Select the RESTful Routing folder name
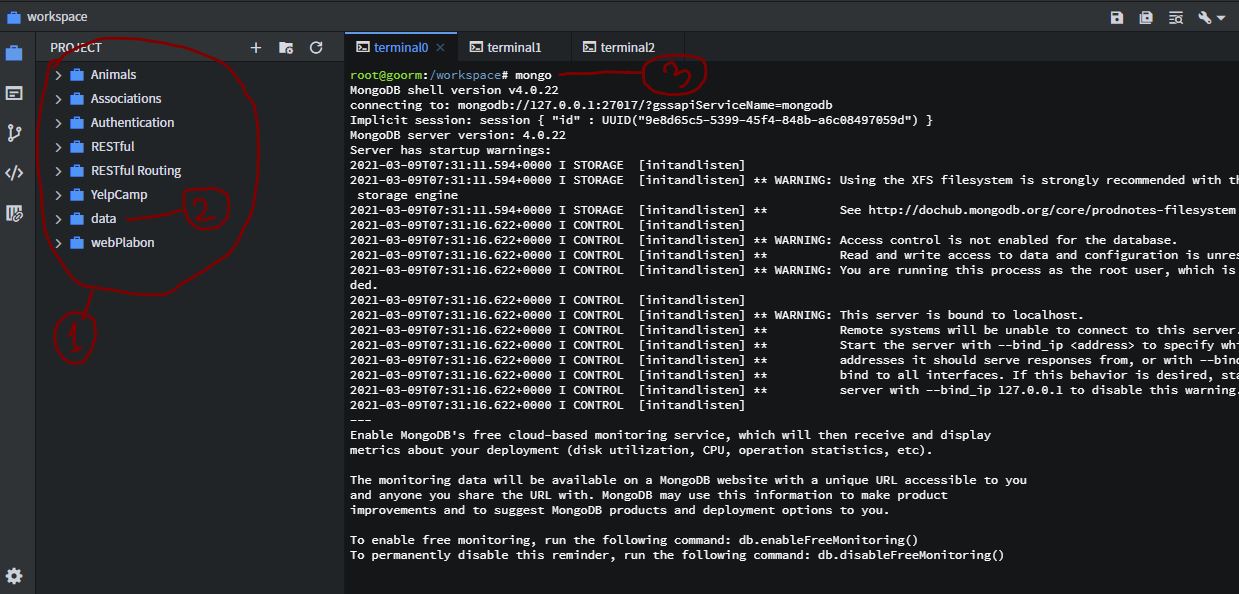 pos(136,171)
